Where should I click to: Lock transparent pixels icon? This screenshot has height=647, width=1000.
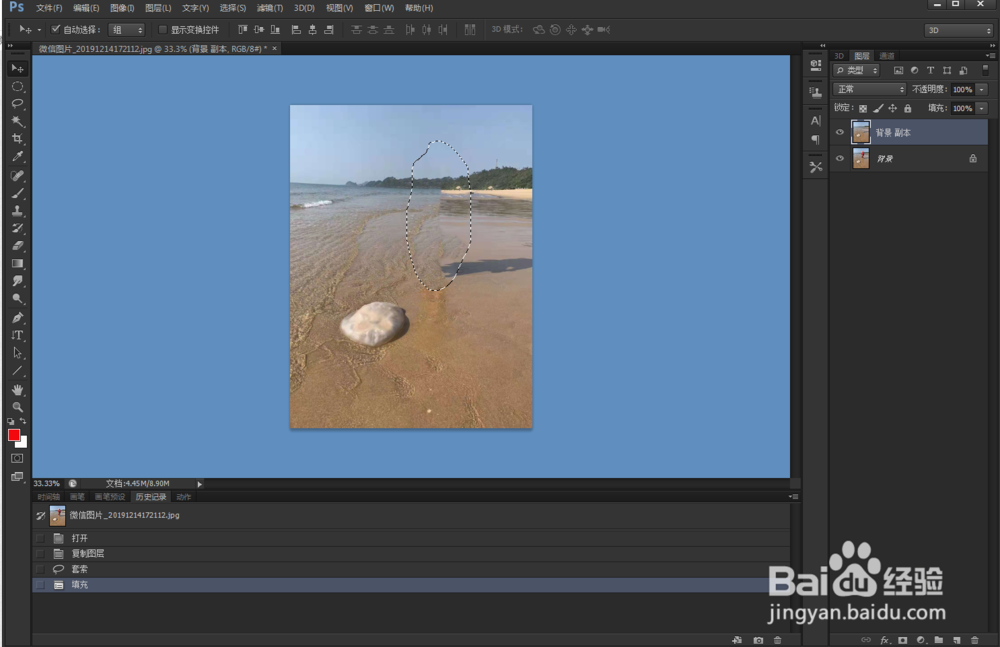(x=863, y=108)
